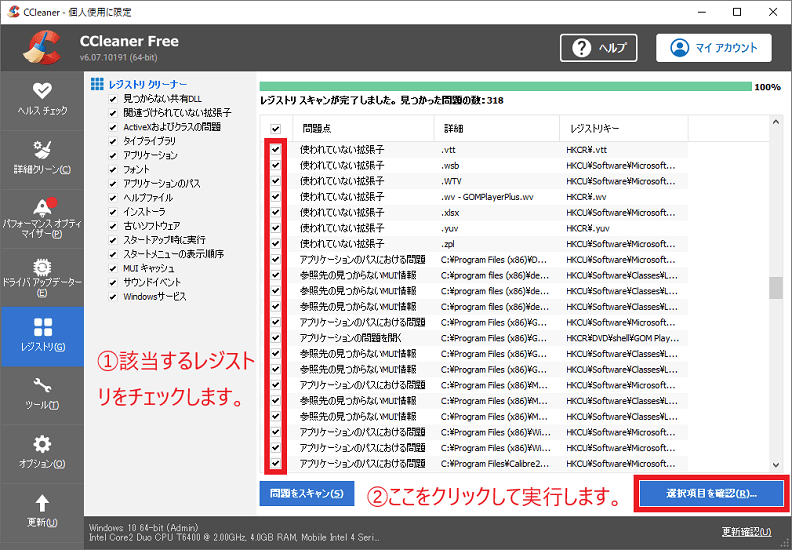
Task: Sort by レジストリキー column header
Action: pyautogui.click(x=624, y=129)
